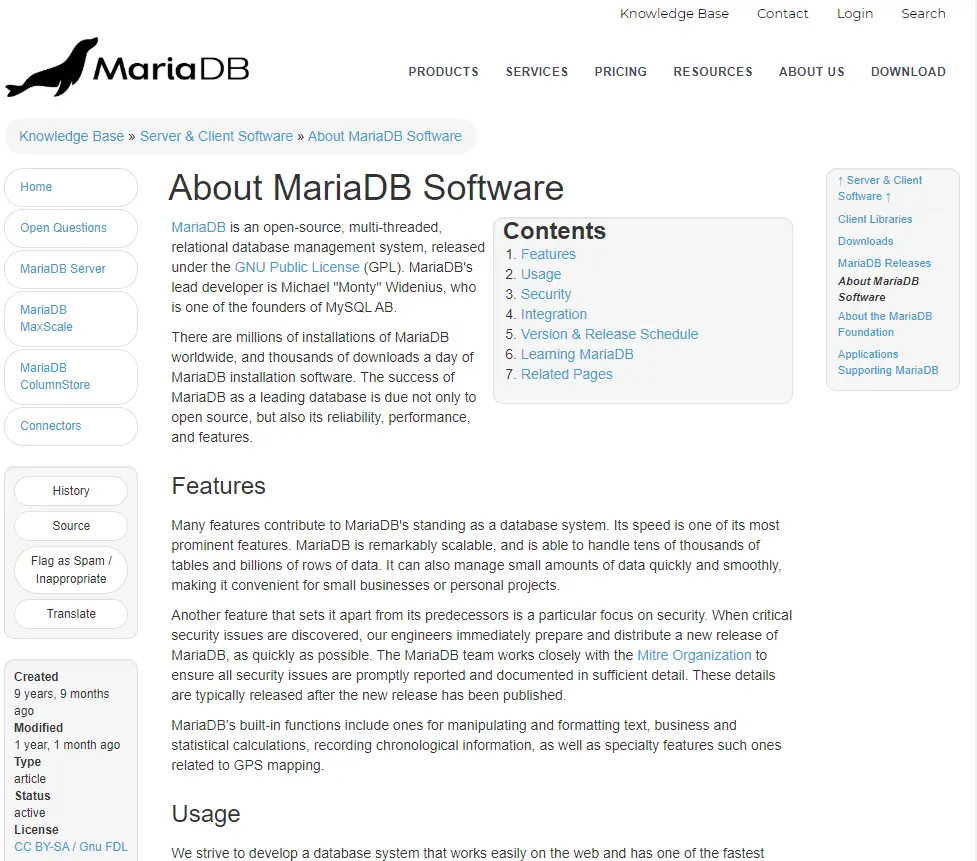The image size is (977, 861).
Task: Open the RESOURCES menu
Action: (713, 72)
